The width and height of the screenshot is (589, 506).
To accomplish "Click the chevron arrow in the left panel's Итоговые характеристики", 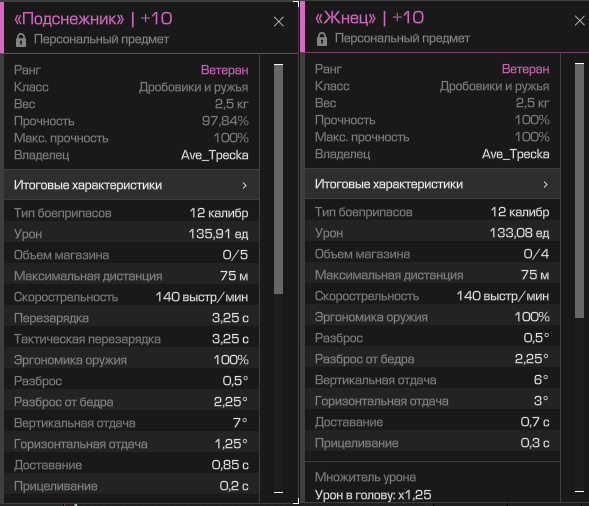I will point(245,185).
